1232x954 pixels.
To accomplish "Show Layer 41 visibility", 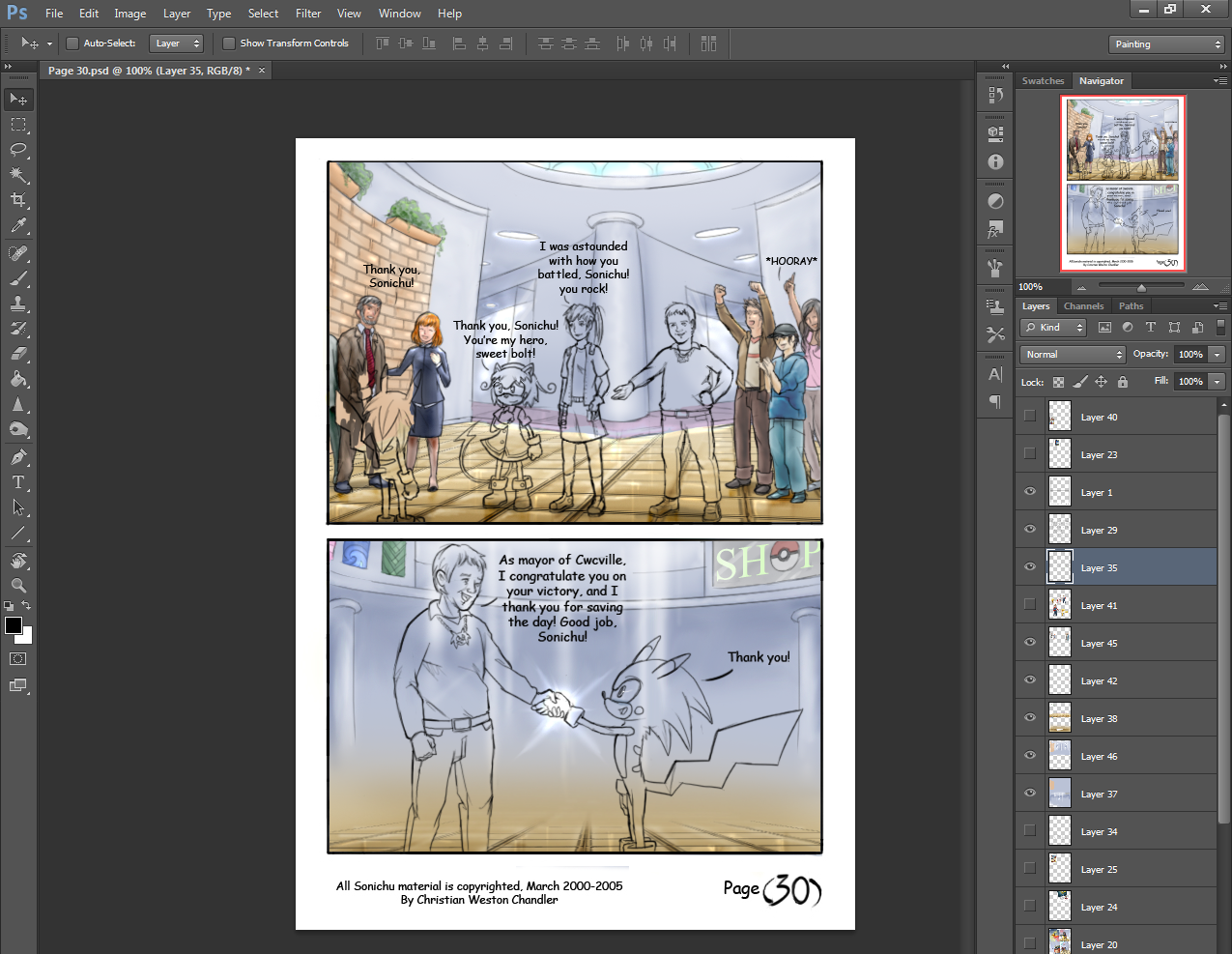I will (x=1030, y=605).
